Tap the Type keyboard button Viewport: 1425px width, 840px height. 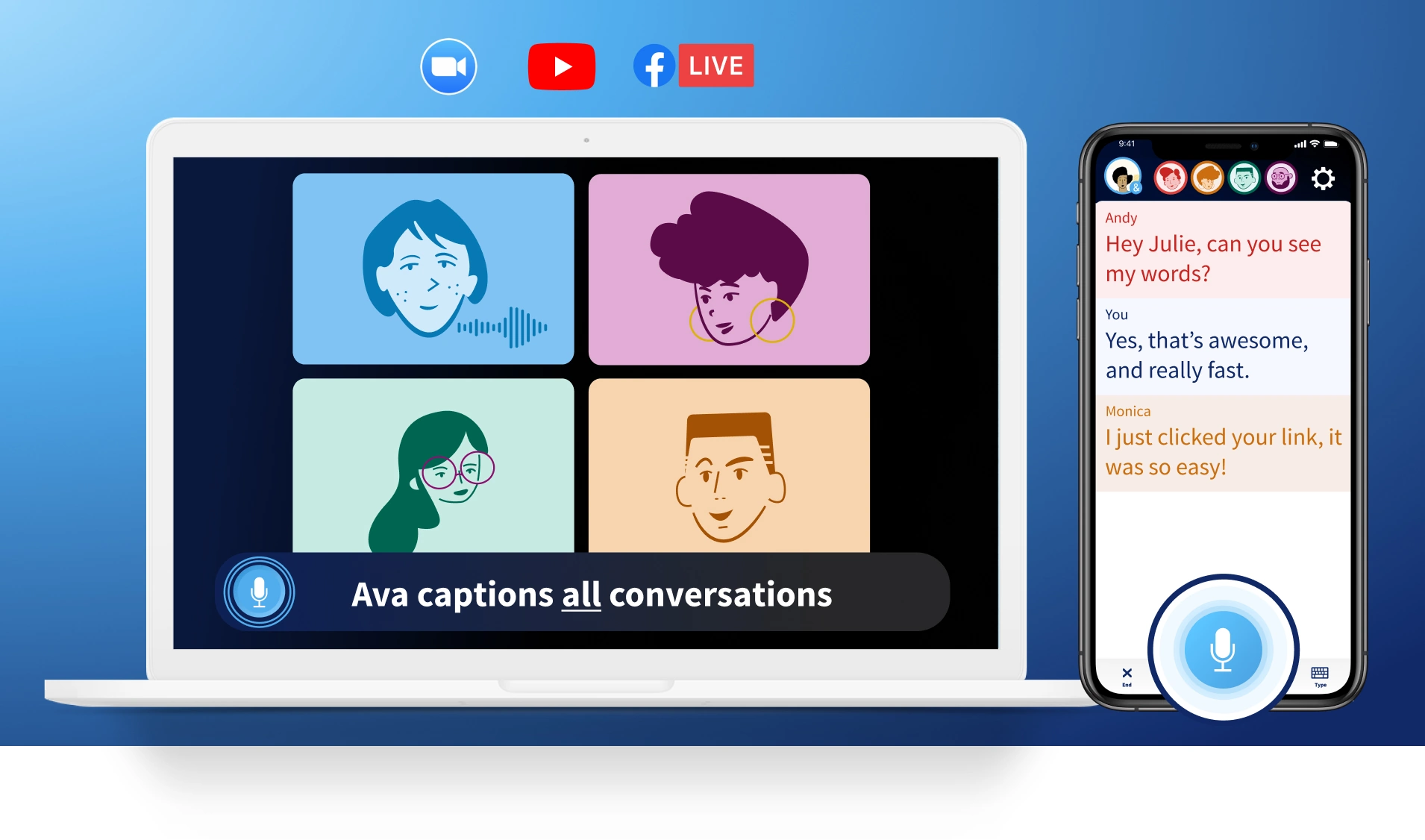click(1320, 676)
